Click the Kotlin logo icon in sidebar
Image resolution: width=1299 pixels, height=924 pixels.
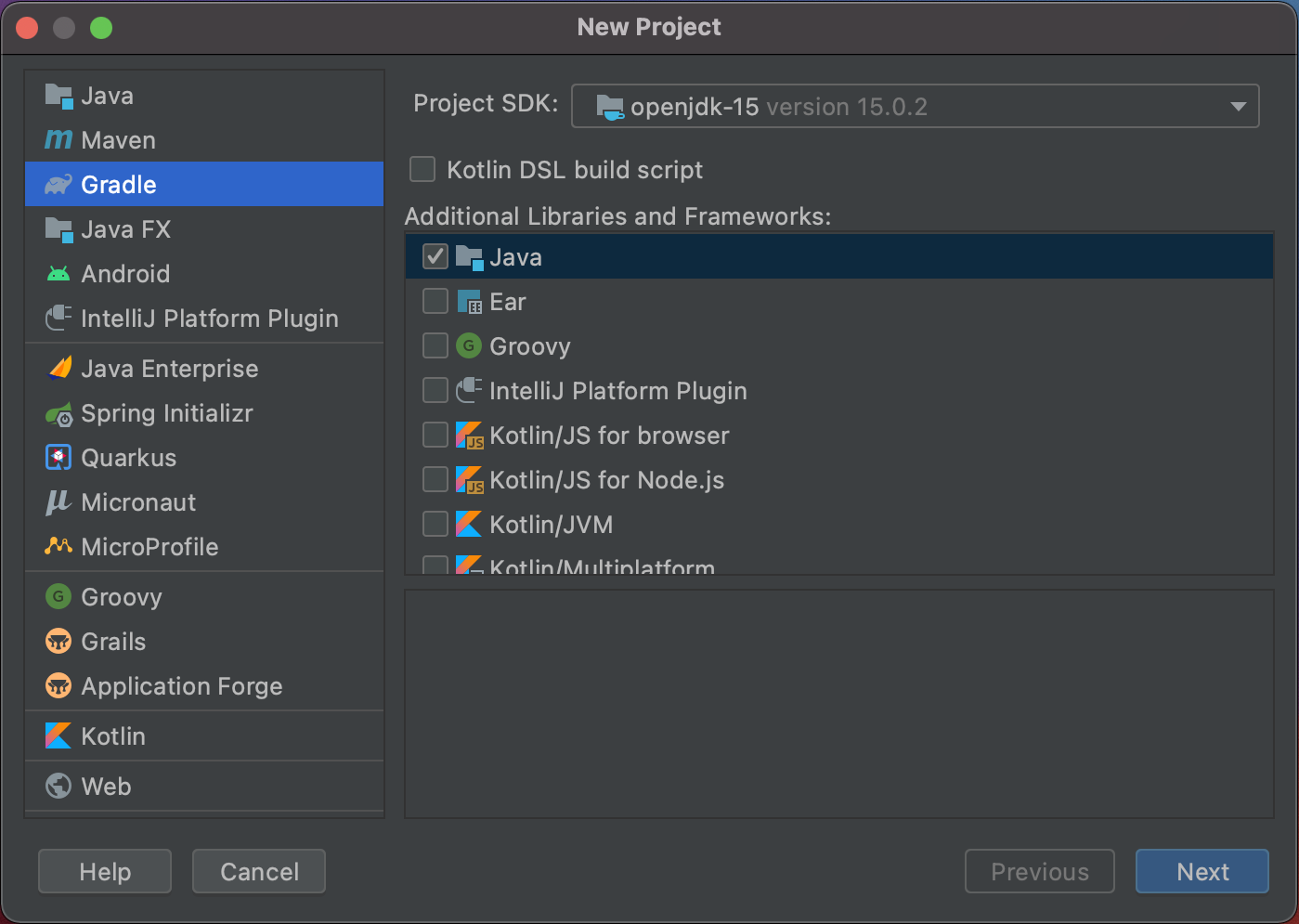coord(58,736)
